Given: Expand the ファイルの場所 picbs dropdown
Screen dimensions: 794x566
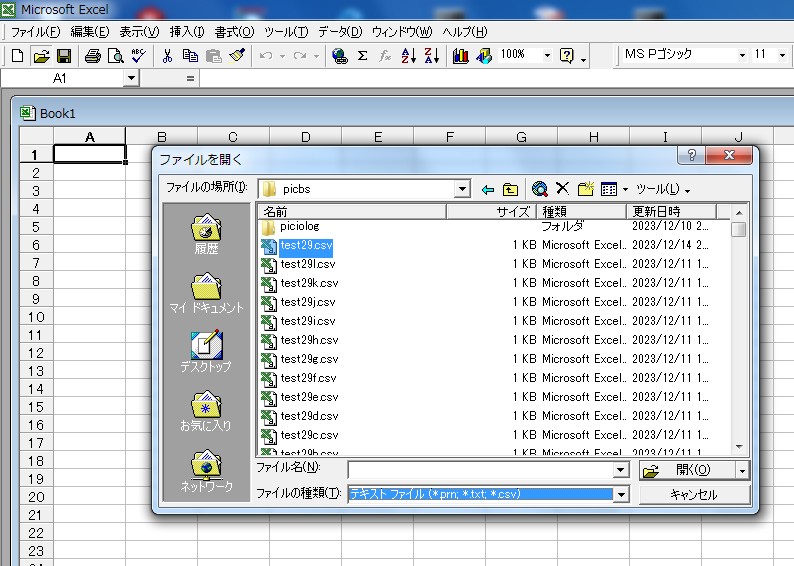Looking at the screenshot, I should click(462, 189).
